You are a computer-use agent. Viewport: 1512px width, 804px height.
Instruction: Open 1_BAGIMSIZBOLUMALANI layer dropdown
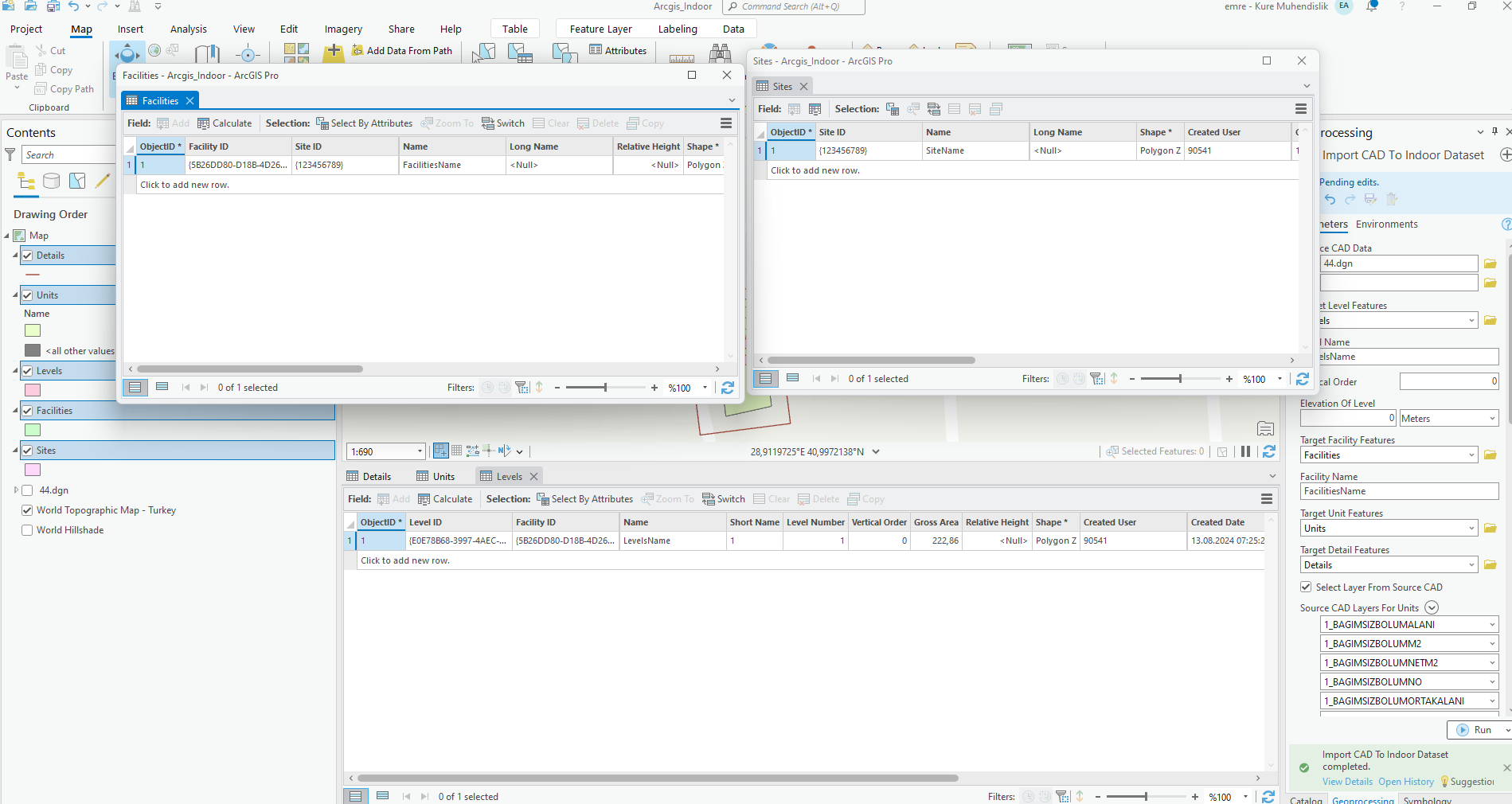pyautogui.click(x=1492, y=625)
